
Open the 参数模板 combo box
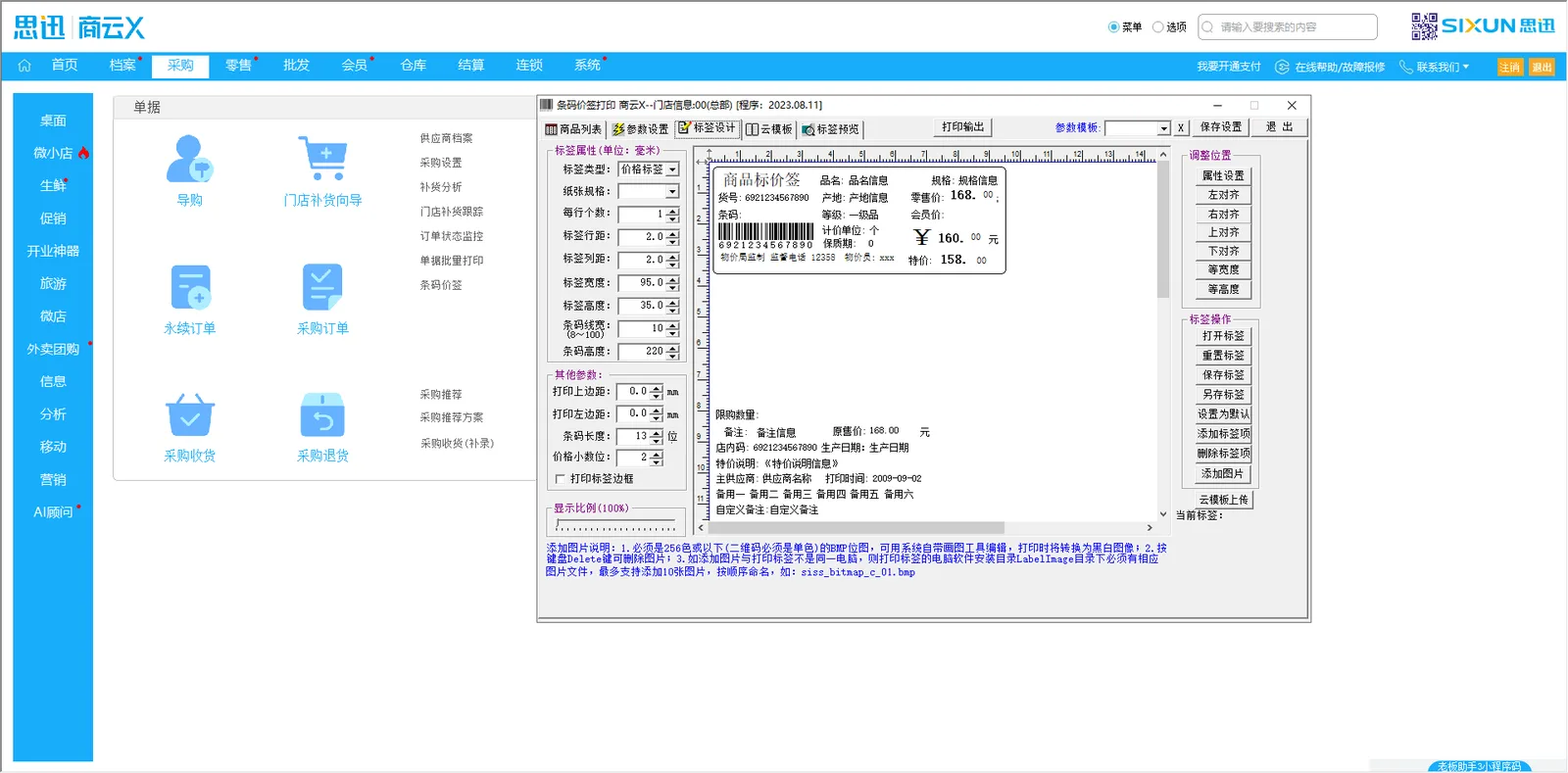pos(1137,128)
